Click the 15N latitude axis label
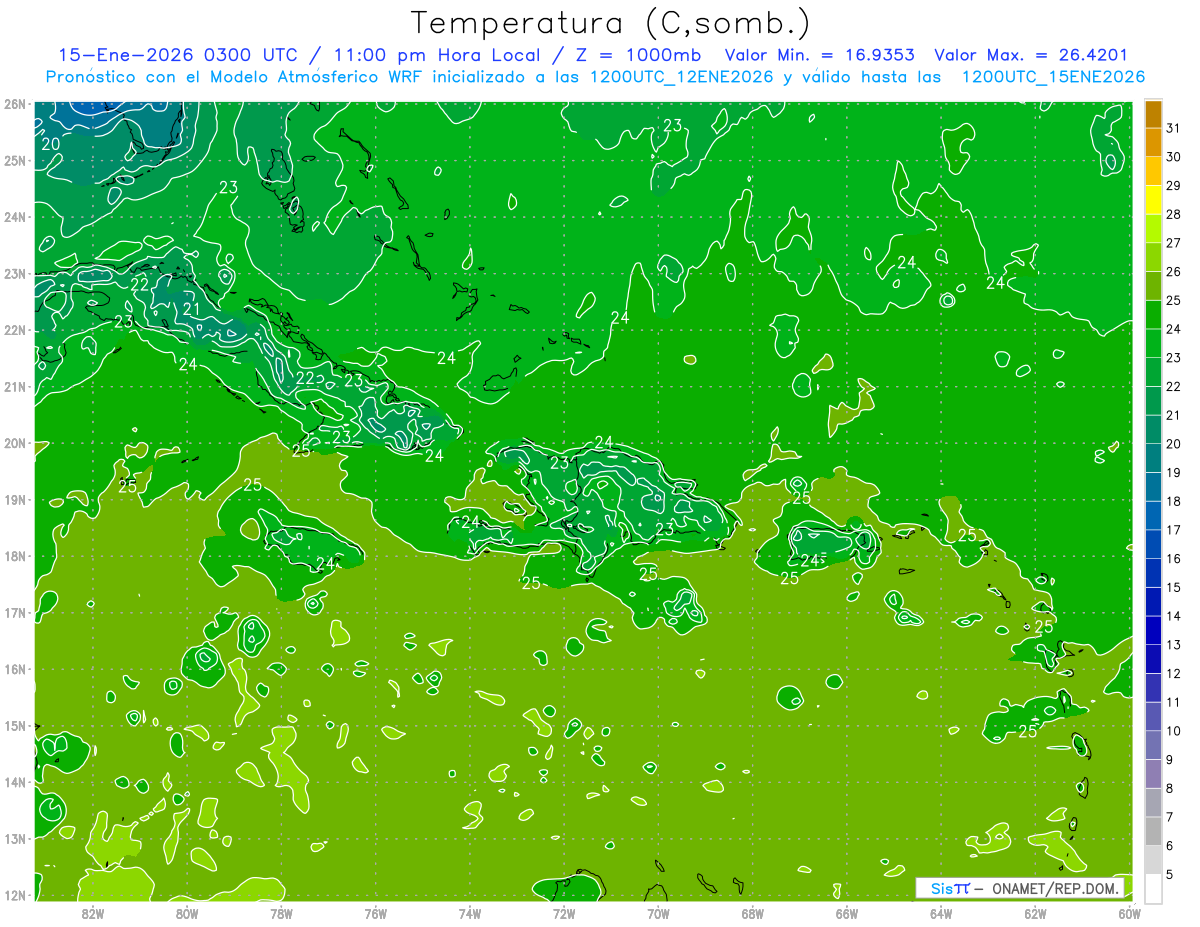This screenshot has height=927, width=1200. (x=14, y=726)
